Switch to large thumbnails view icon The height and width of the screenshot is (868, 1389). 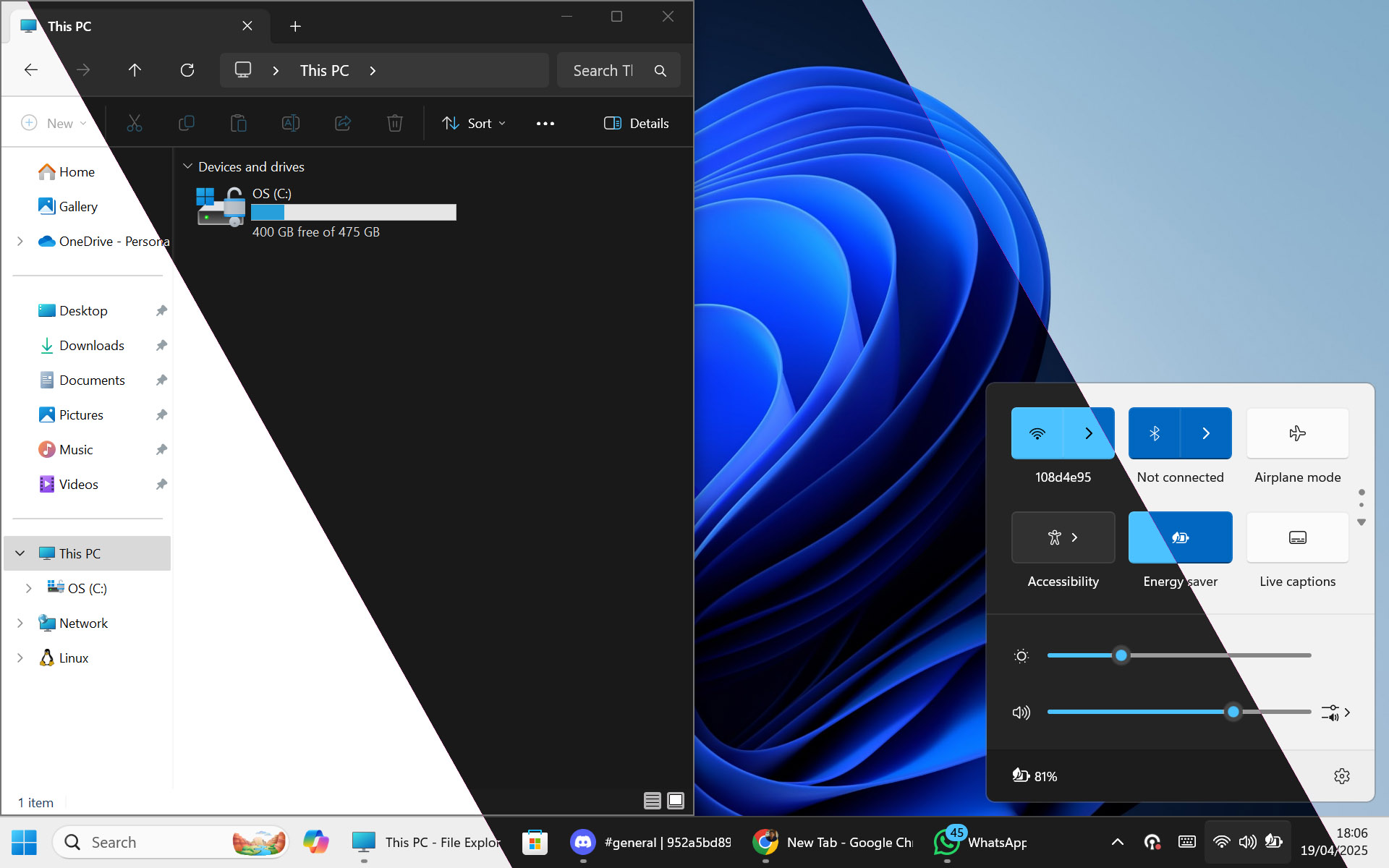(676, 801)
